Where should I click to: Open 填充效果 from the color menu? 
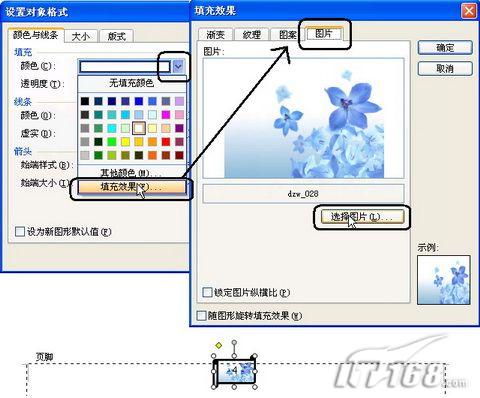131,187
